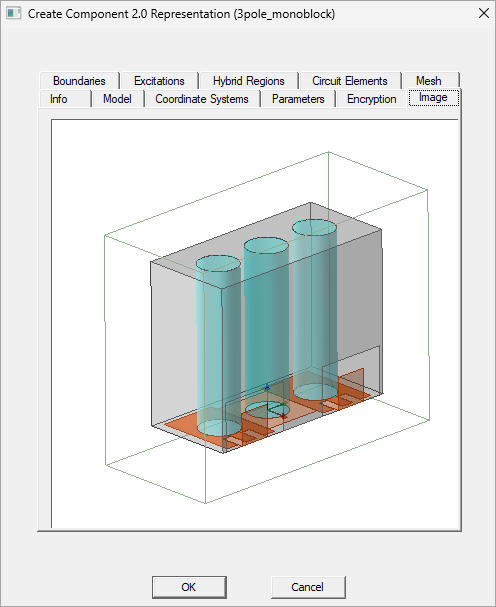This screenshot has width=496, height=607.
Task: Go to the Parameters tab
Action: point(298,99)
